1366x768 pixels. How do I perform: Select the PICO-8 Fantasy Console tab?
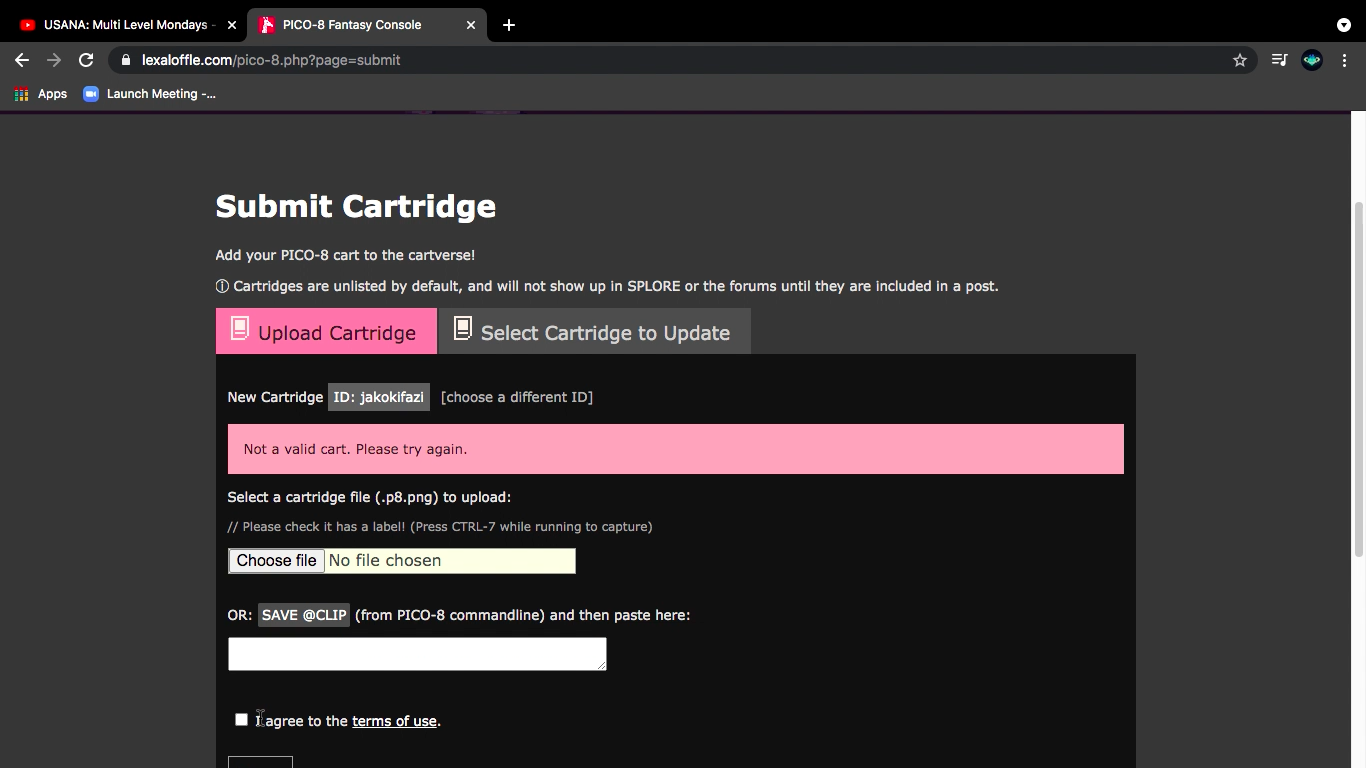coord(367,25)
